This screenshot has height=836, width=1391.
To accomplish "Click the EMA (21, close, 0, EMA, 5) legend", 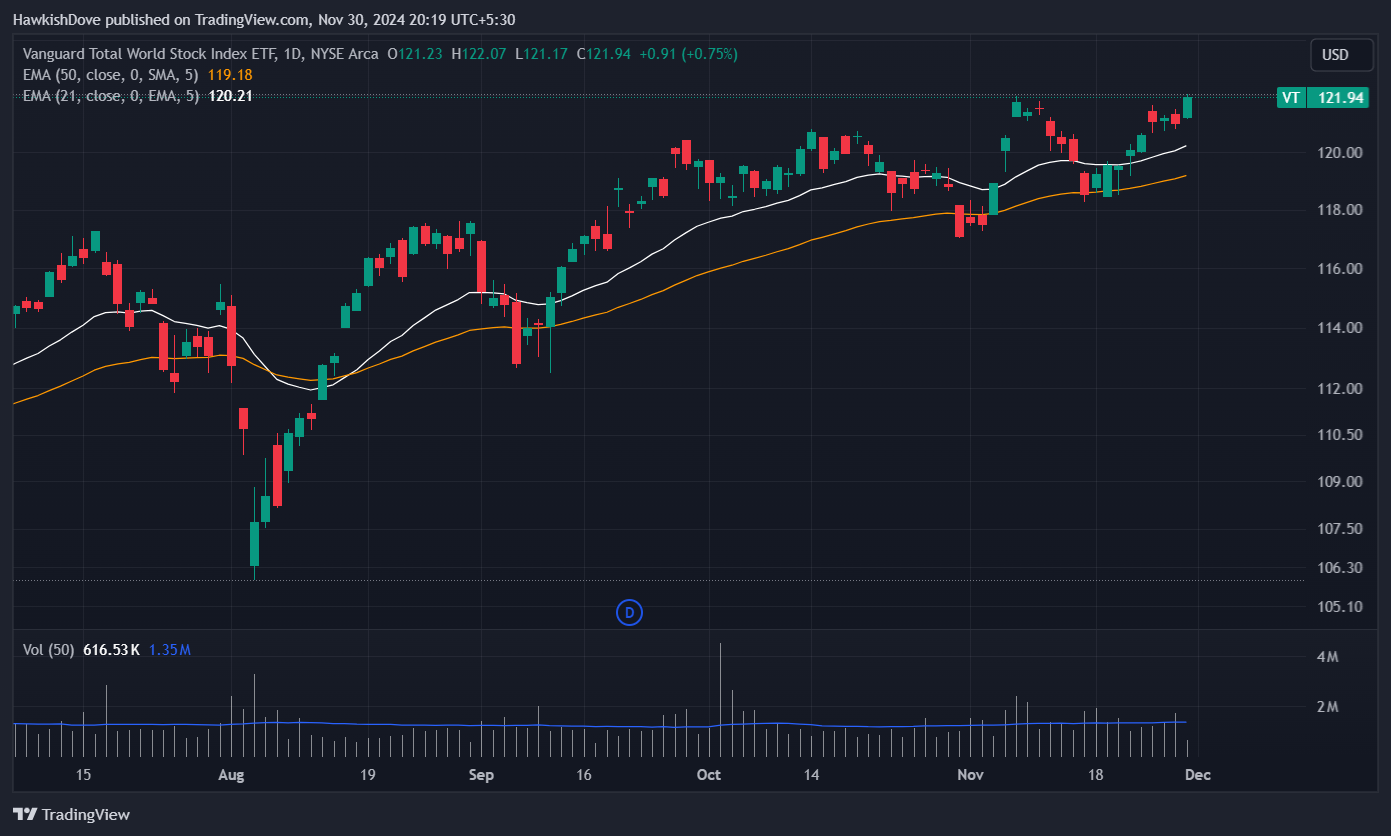I will pyautogui.click(x=110, y=96).
